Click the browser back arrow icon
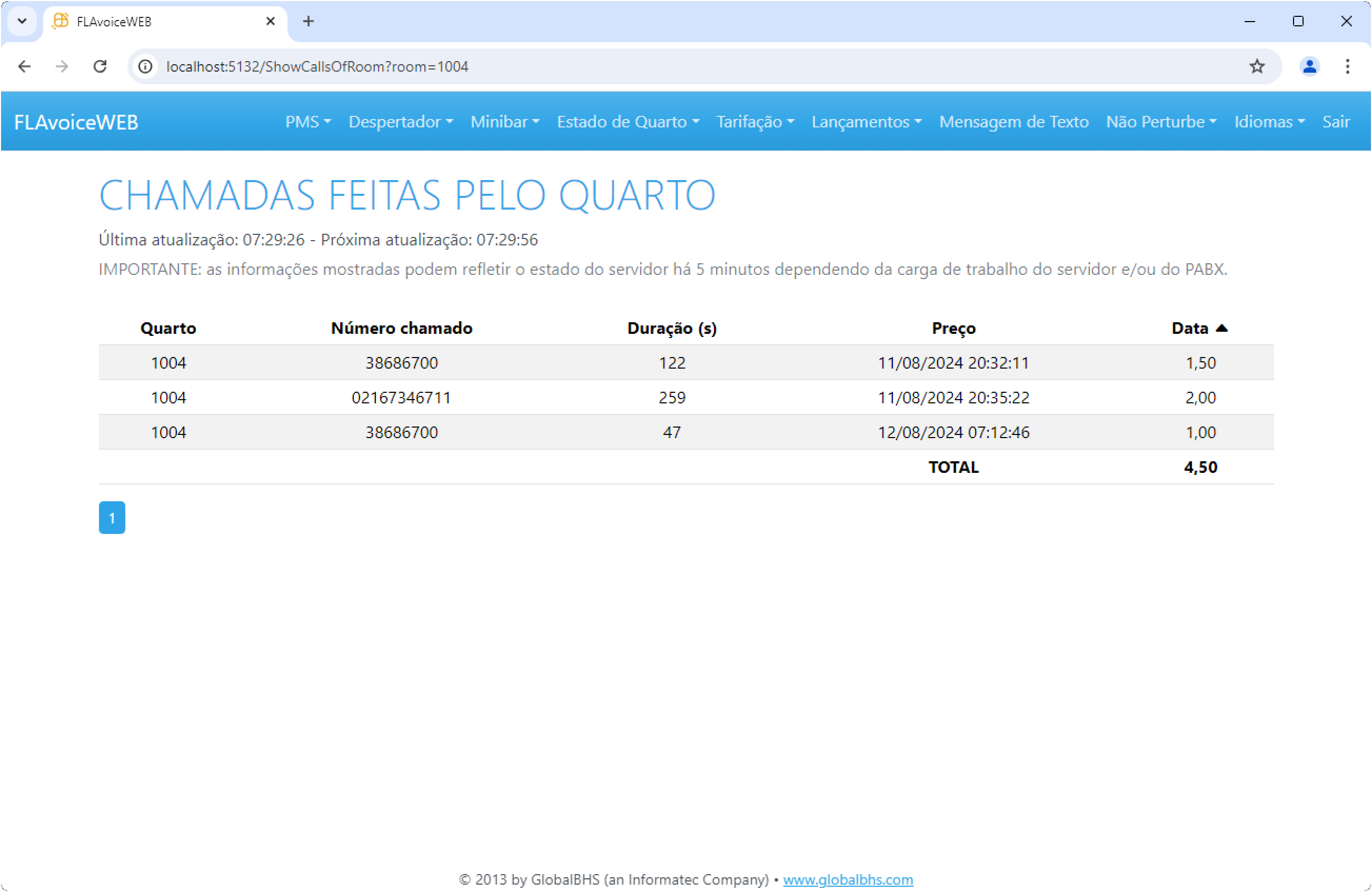This screenshot has height=892, width=1372. click(24, 66)
